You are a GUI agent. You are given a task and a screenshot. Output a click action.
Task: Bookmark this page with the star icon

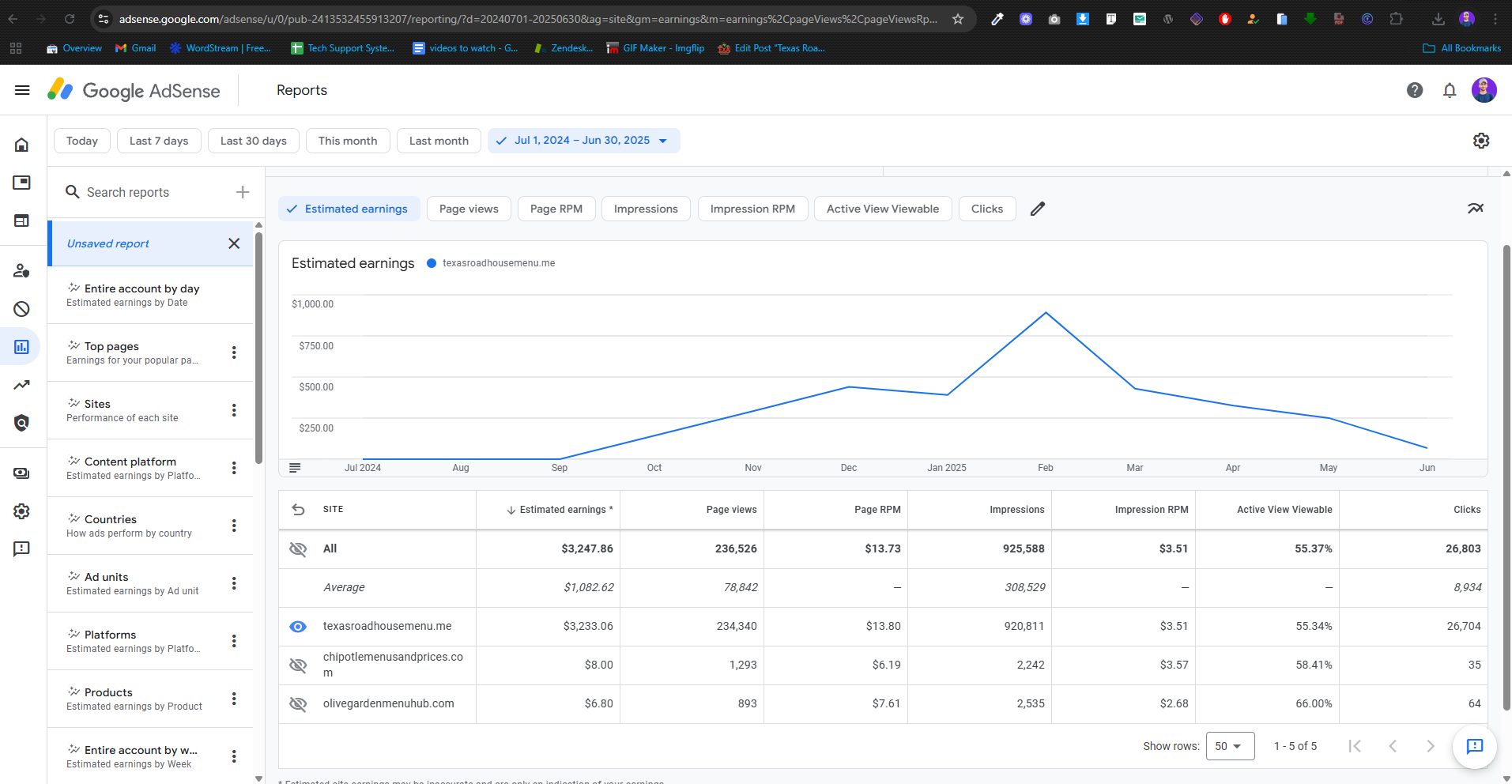point(958,19)
